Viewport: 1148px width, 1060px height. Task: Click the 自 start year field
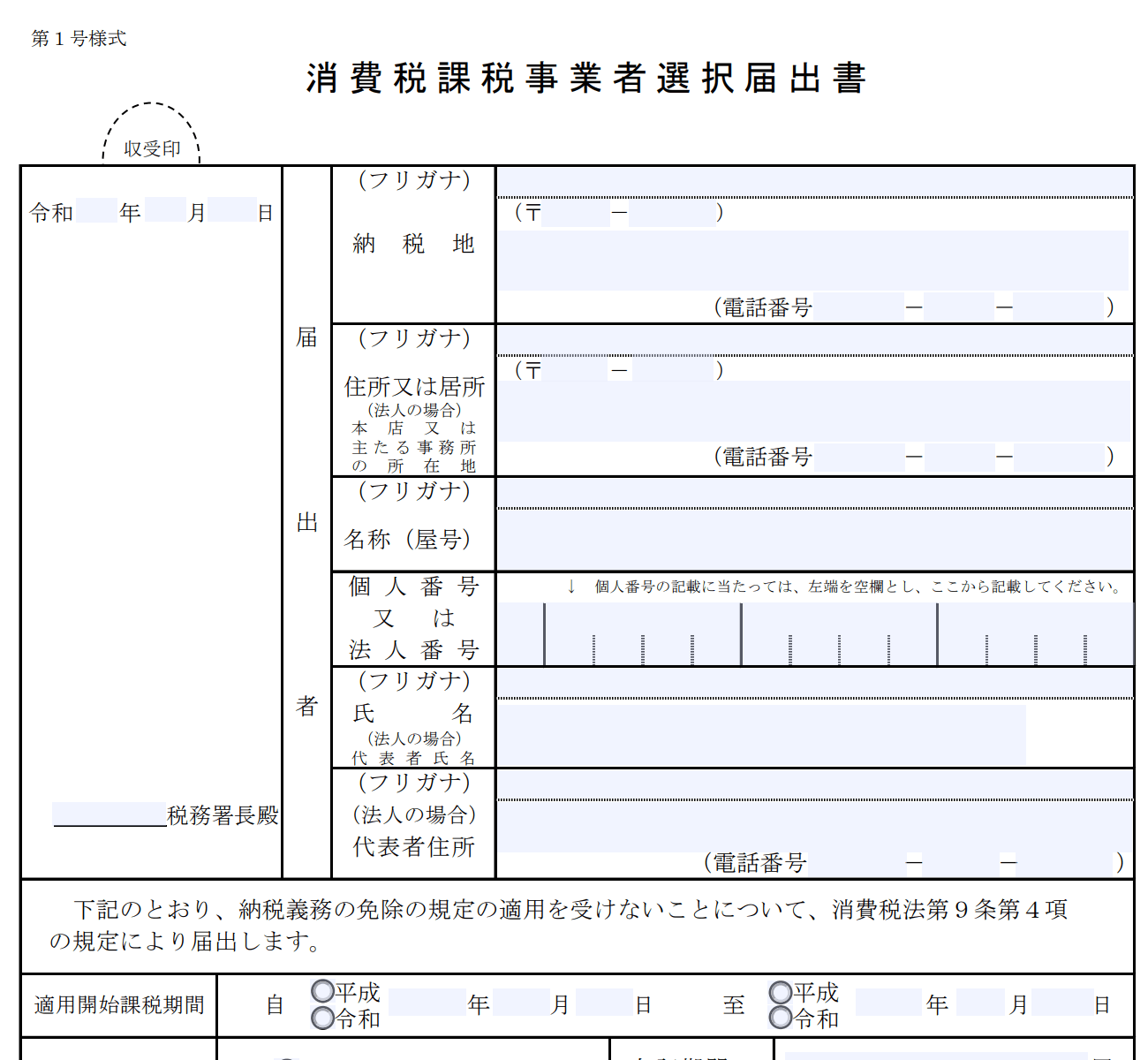(x=427, y=1003)
